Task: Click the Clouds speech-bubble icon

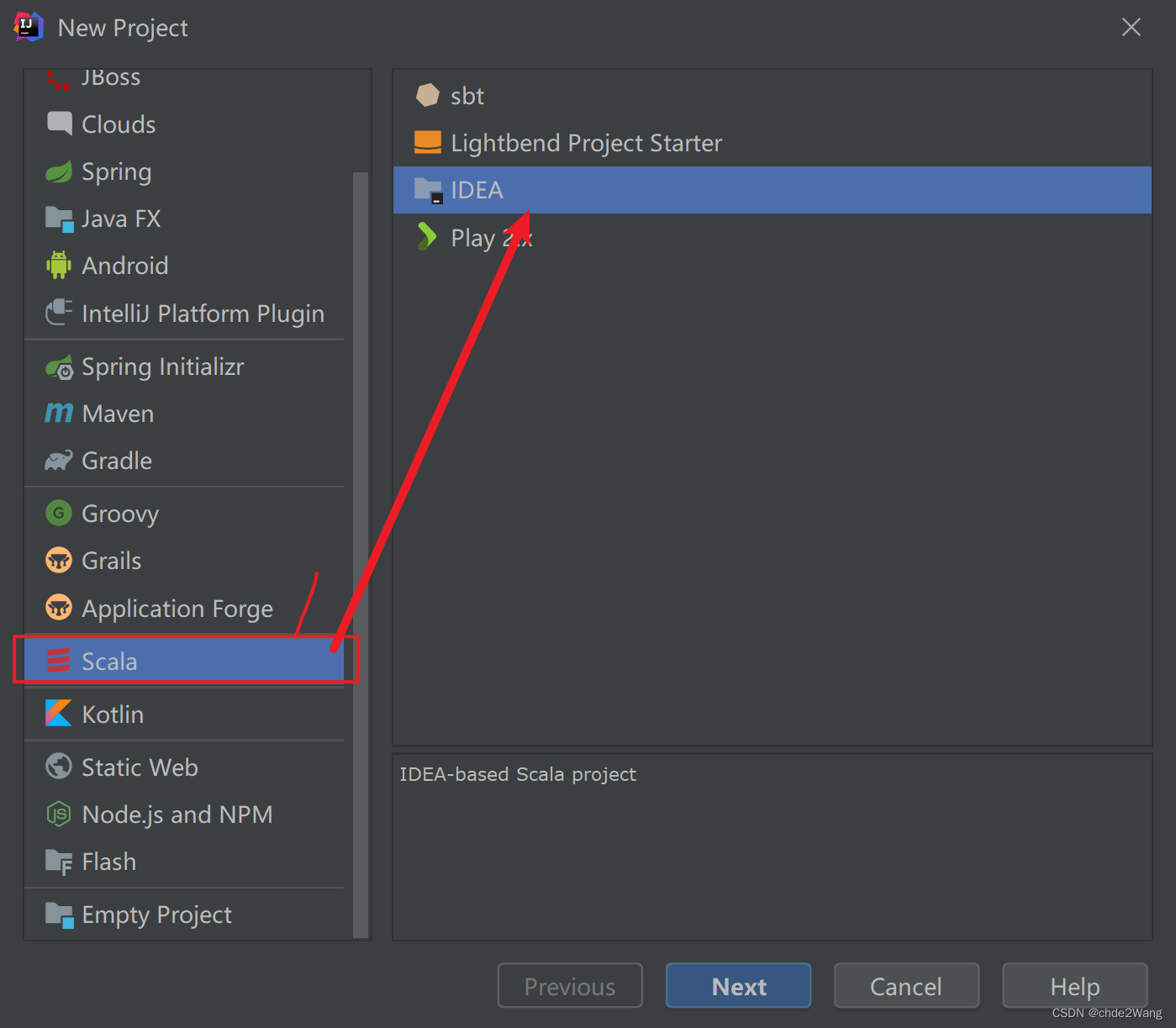Action: click(59, 124)
